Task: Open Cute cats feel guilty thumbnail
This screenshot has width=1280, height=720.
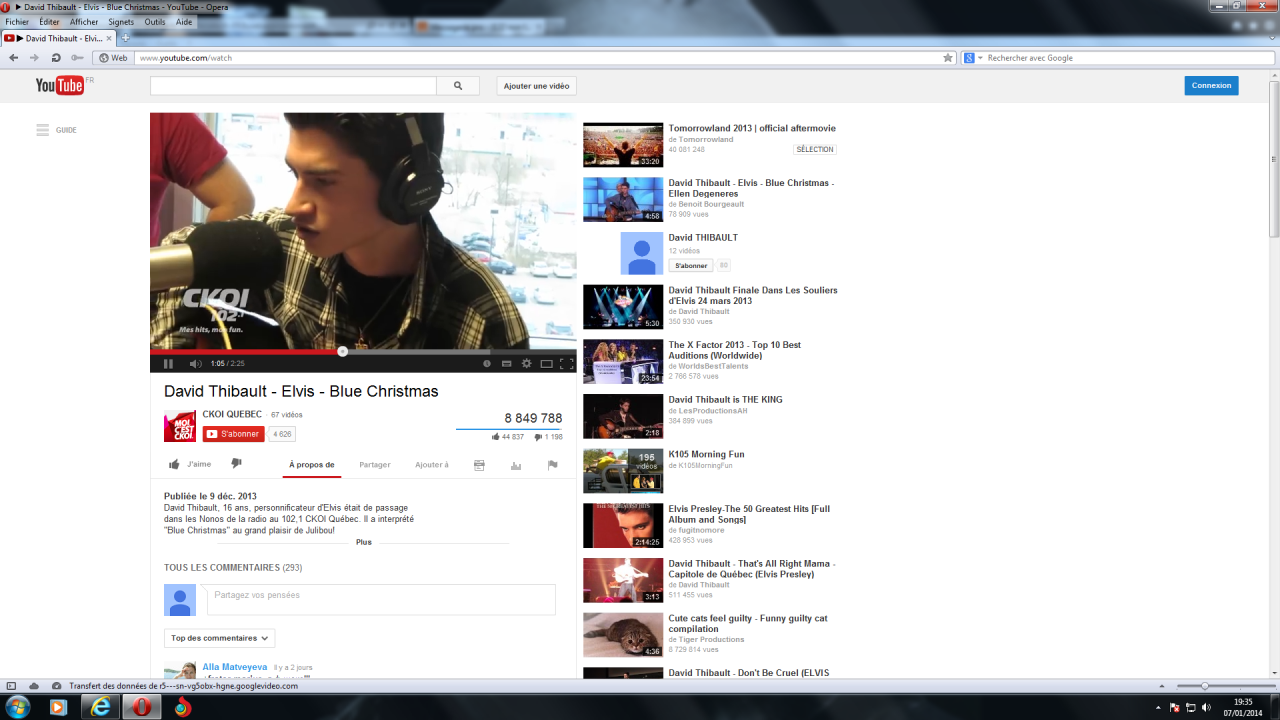Action: pyautogui.click(x=623, y=635)
